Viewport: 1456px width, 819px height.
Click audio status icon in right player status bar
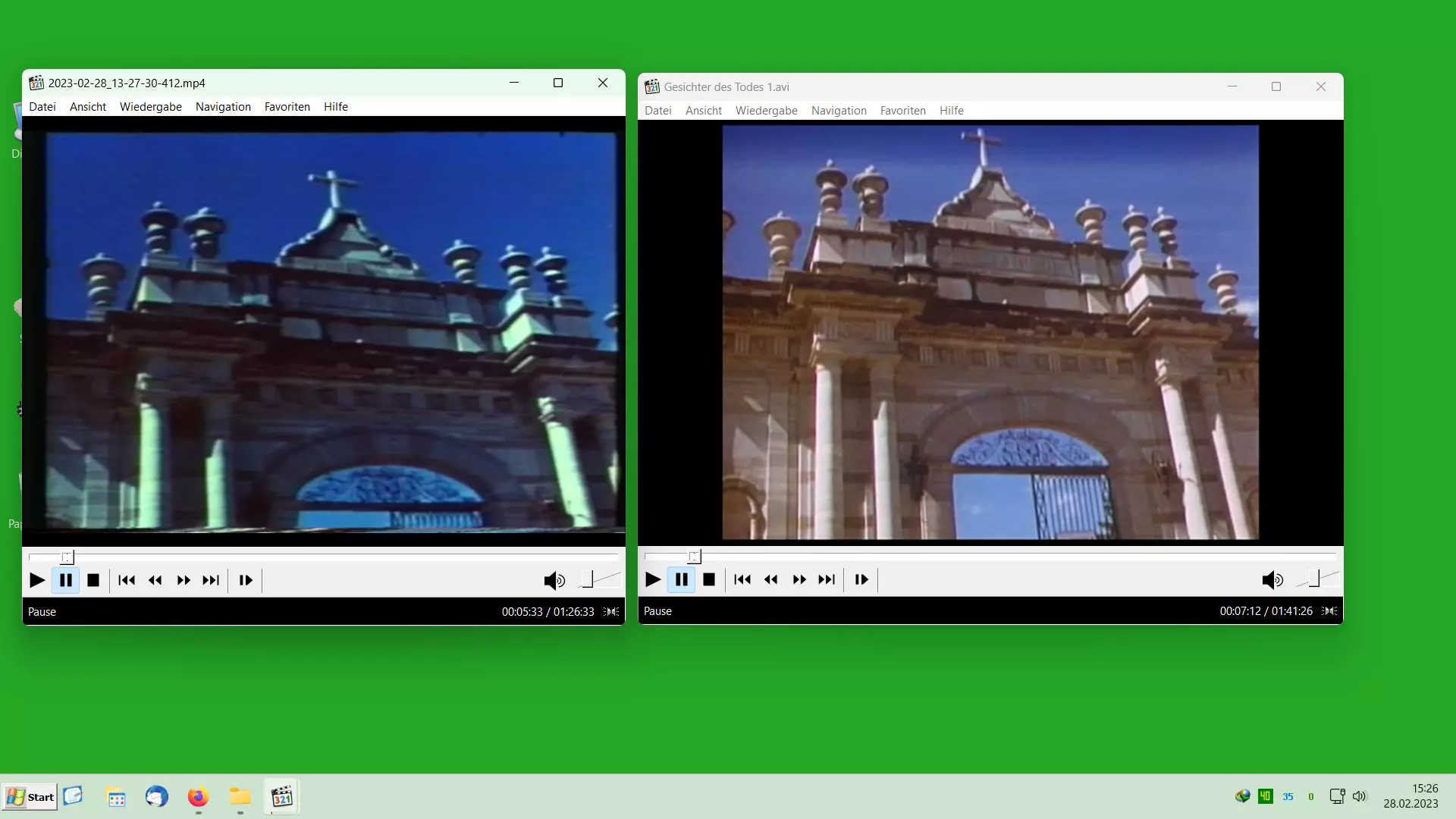tap(1329, 610)
